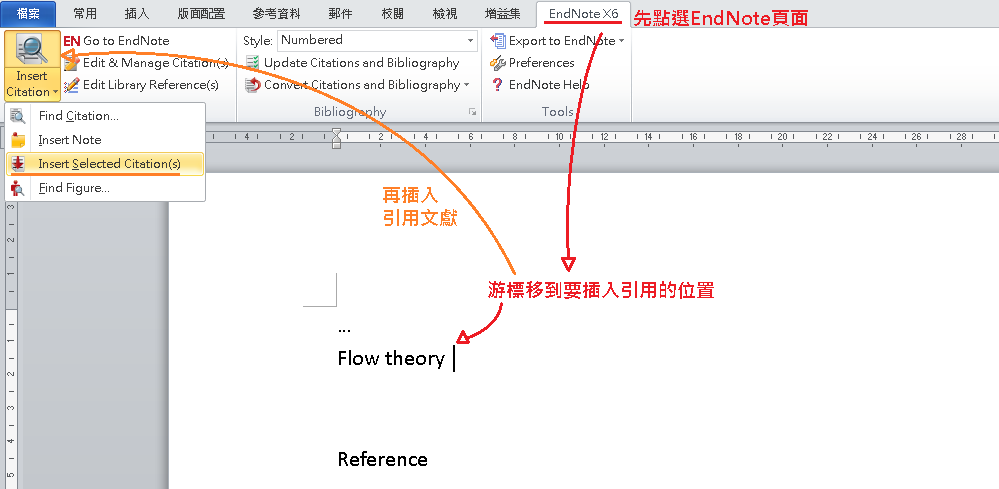Screen dimensions: 999x489
Task: Click the Insert Citation magnifier icon
Action: coord(32,50)
